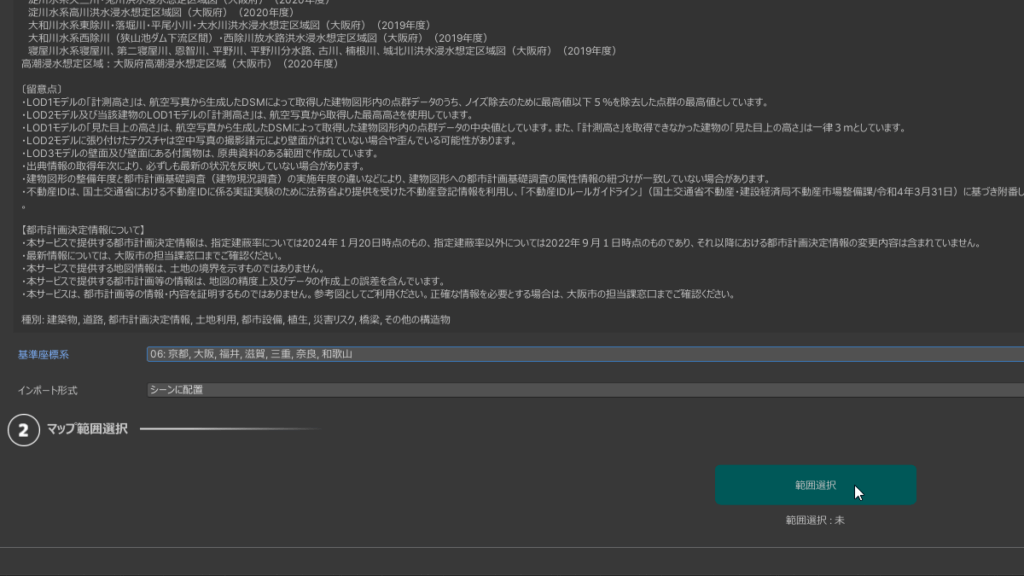Click the インポート形式 field label
Viewport: 1024px width, 576px height.
[x=47, y=390]
